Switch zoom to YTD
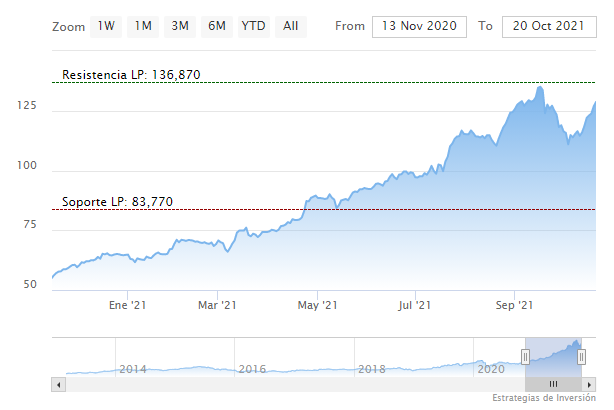Viewport: 614px width, 410px height. click(254, 26)
